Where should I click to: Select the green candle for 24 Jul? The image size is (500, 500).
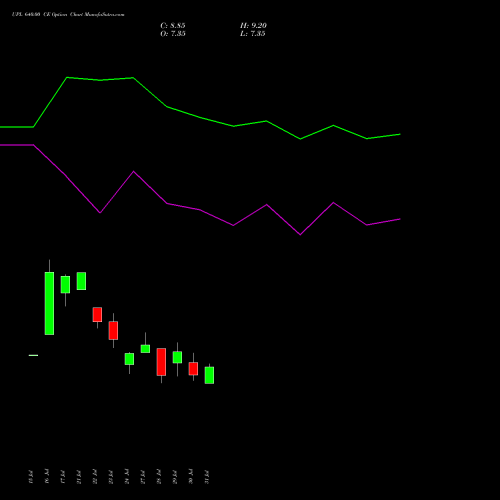[x=129, y=359]
